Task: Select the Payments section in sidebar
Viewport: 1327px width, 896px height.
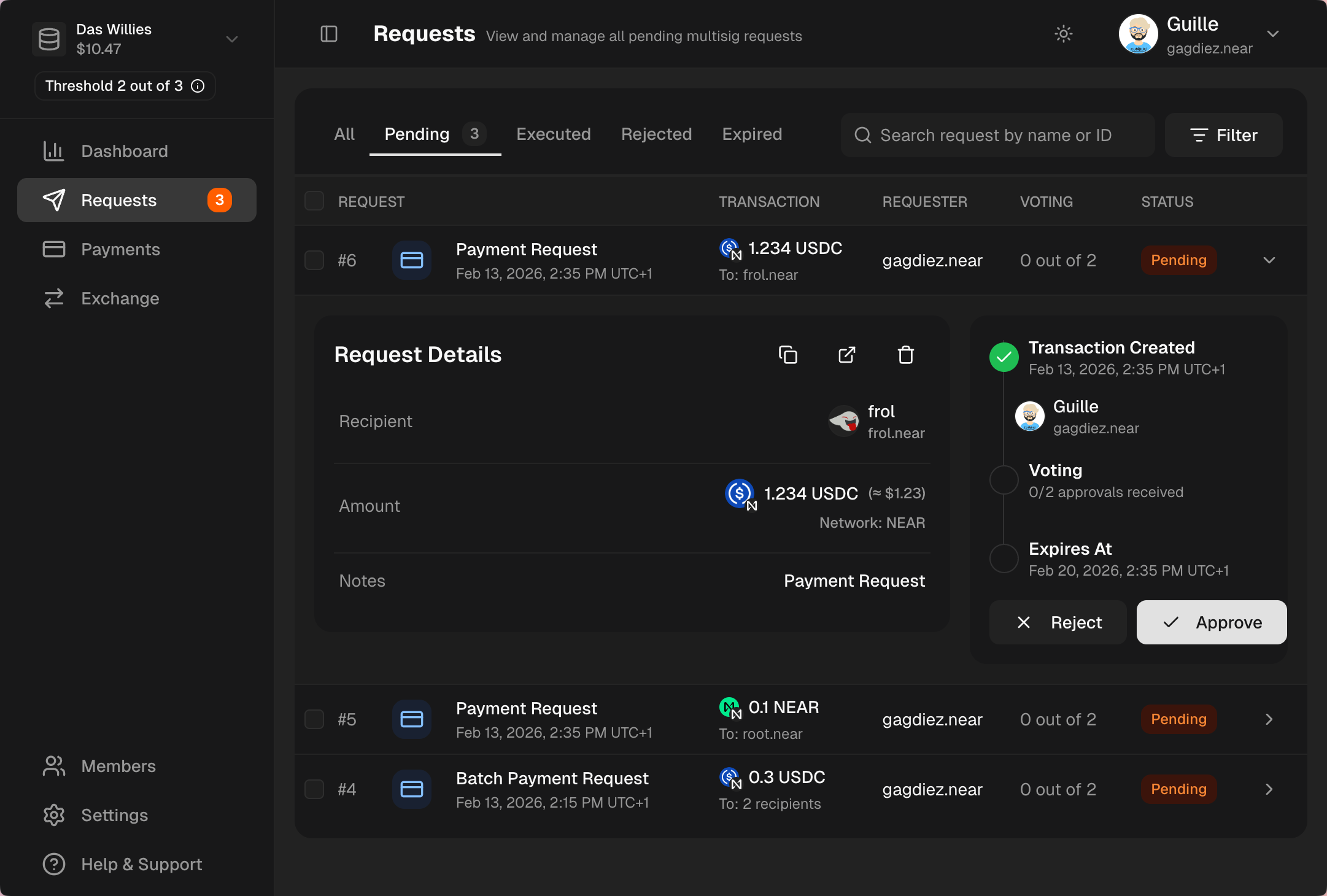Action: click(120, 249)
